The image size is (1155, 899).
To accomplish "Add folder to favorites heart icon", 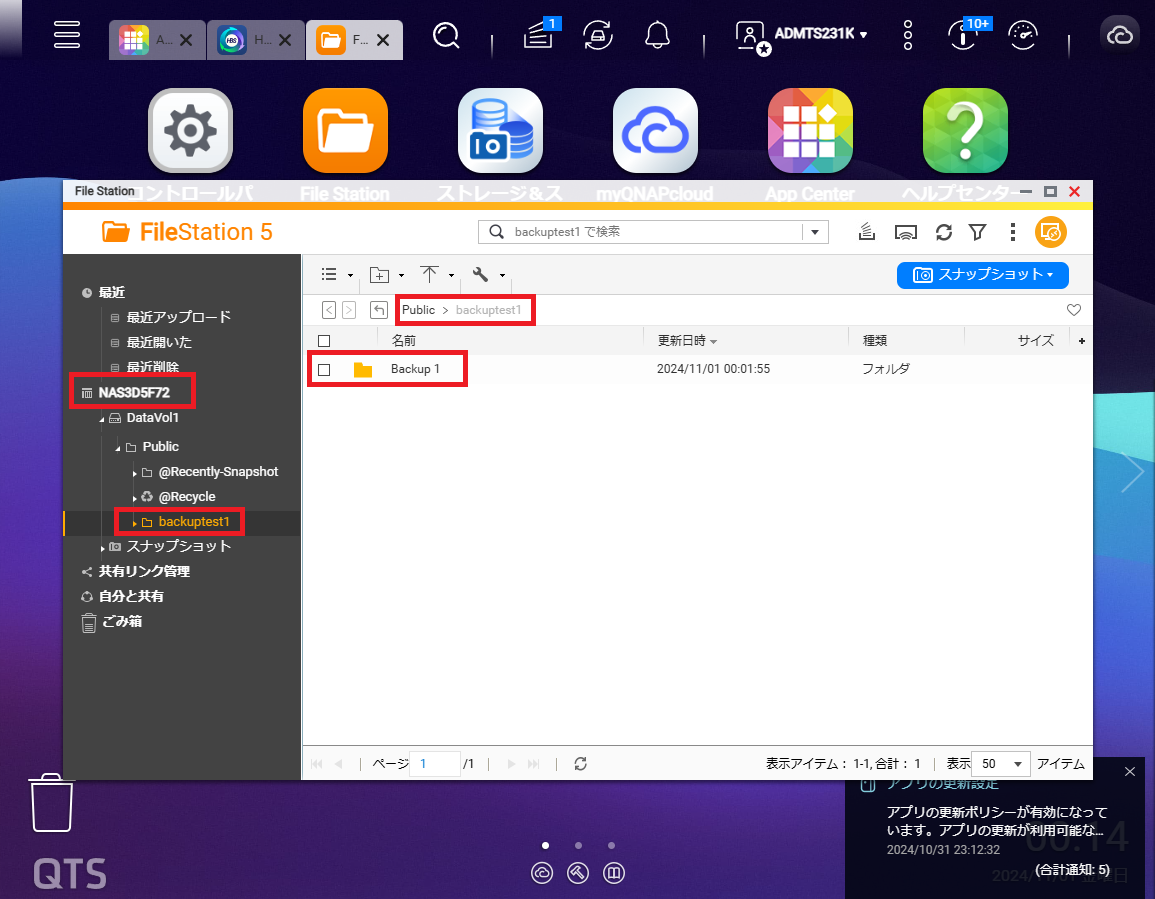I will tap(1074, 310).
